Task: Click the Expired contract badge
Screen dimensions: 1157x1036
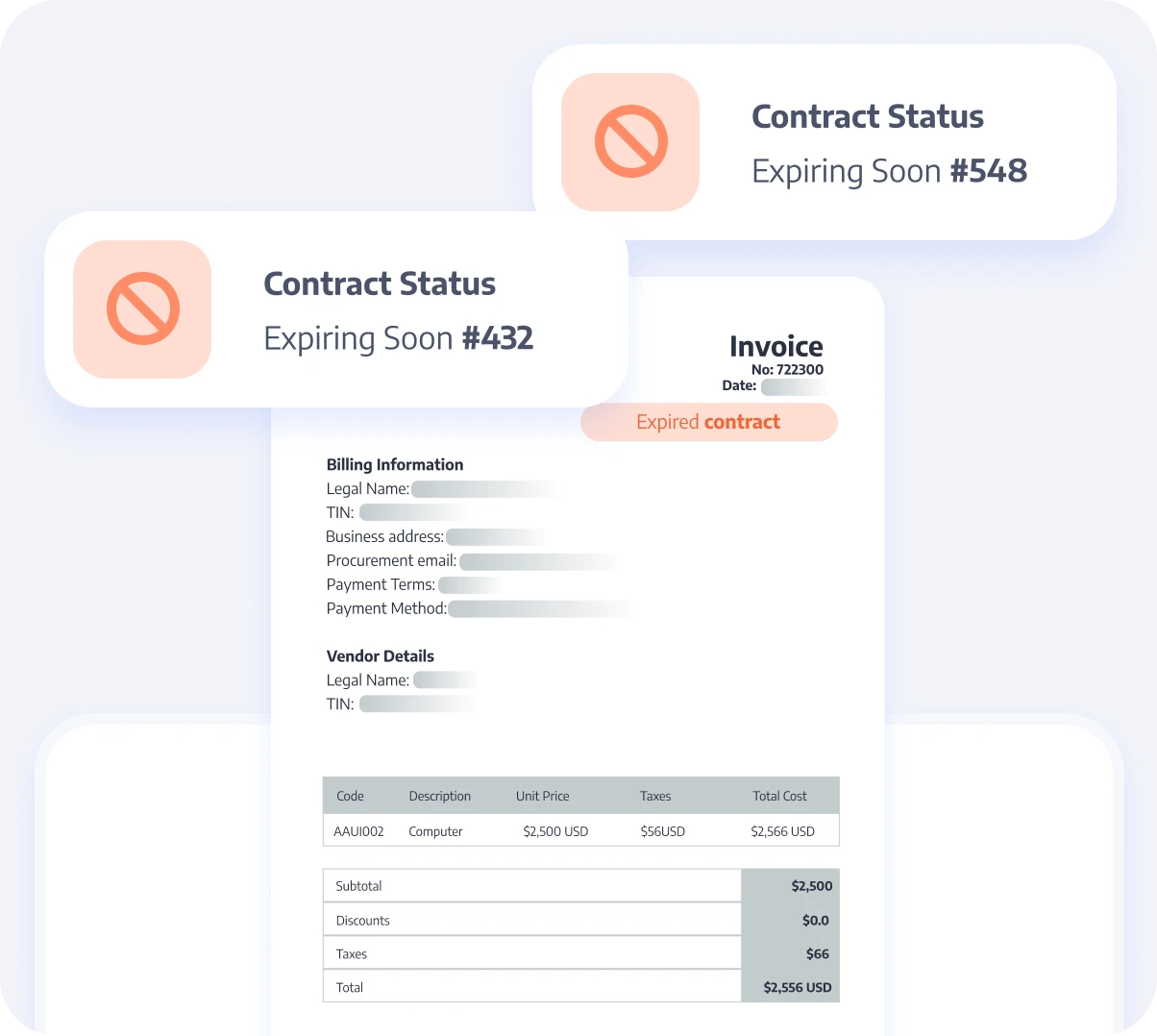Action: click(708, 422)
